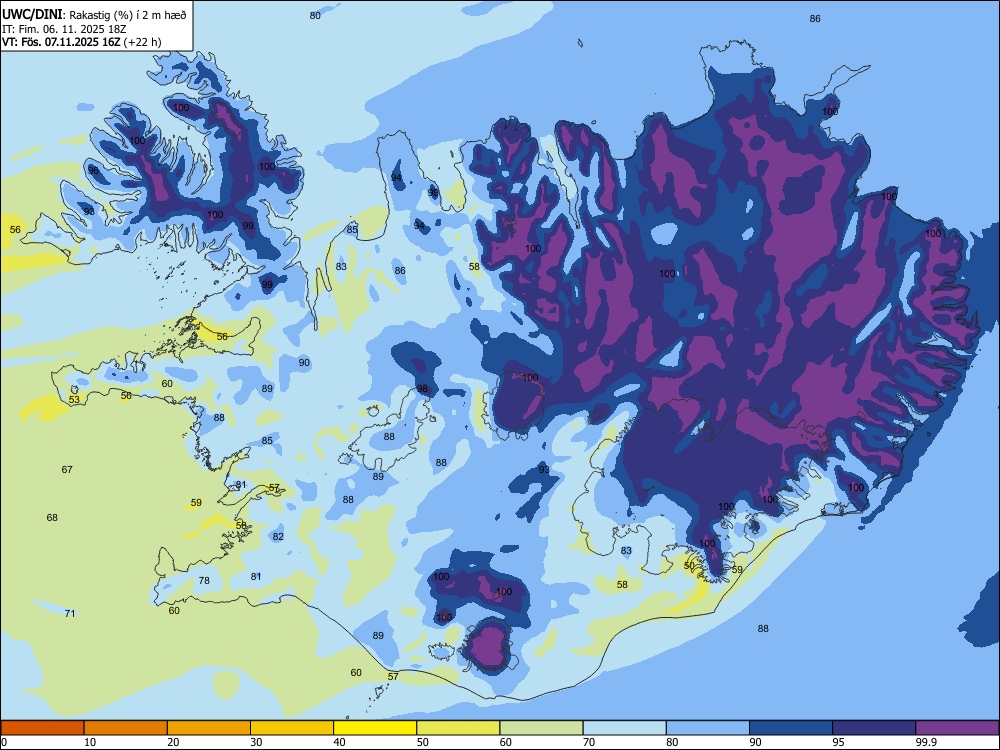Pick the dark indigo 95–99.9 legend swatch
Viewport: 1000px width, 750px height.
point(874,728)
